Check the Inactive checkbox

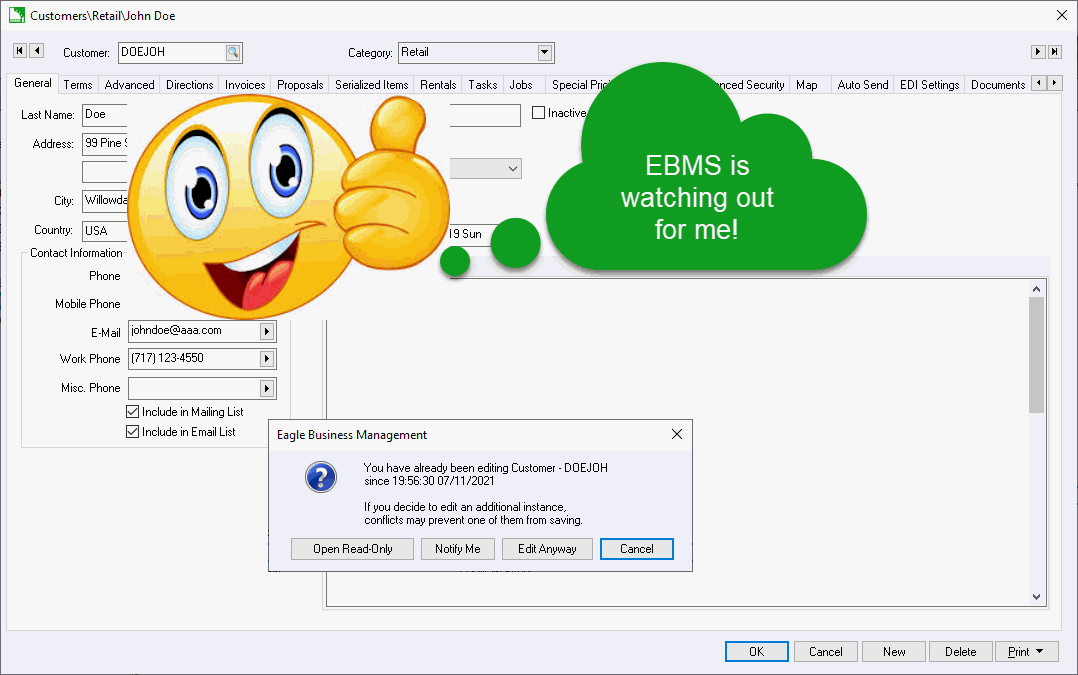click(x=539, y=113)
